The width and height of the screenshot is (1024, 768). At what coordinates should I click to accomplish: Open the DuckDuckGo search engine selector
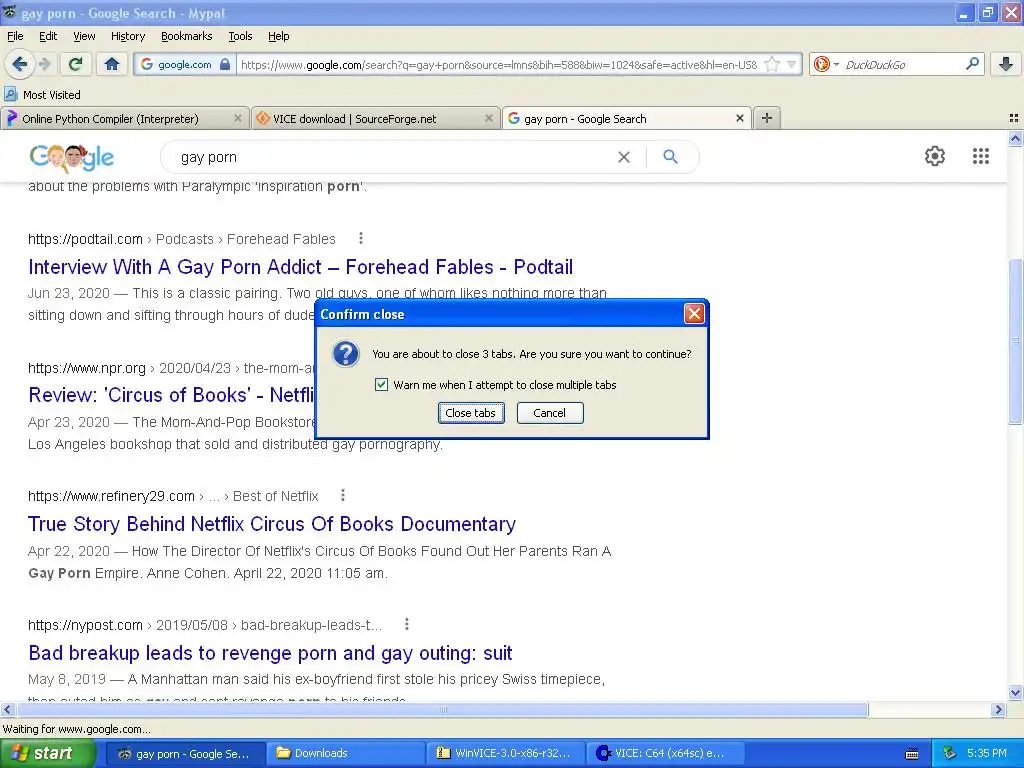pyautogui.click(x=825, y=64)
